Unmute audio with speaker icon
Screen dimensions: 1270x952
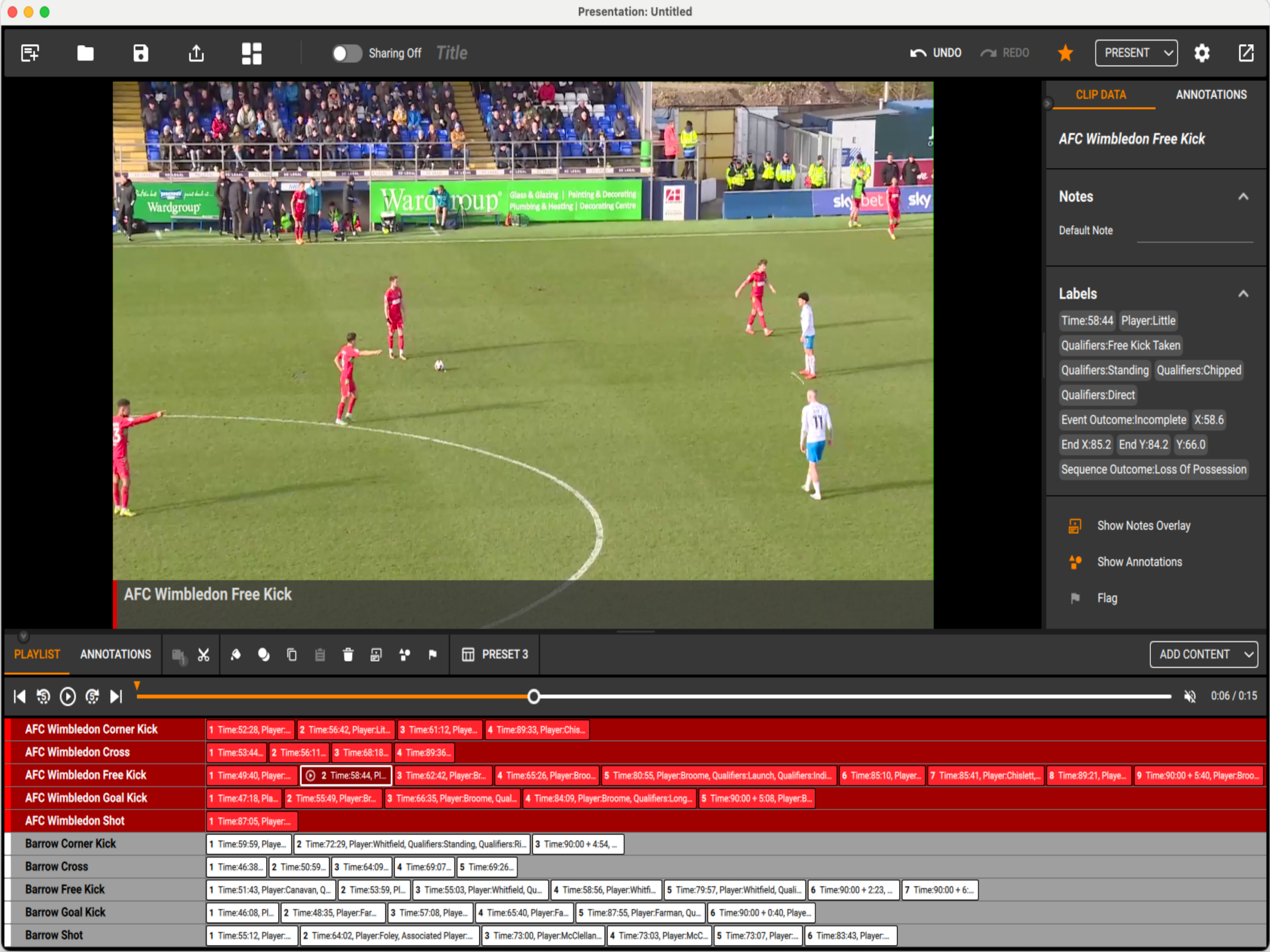(x=1190, y=696)
